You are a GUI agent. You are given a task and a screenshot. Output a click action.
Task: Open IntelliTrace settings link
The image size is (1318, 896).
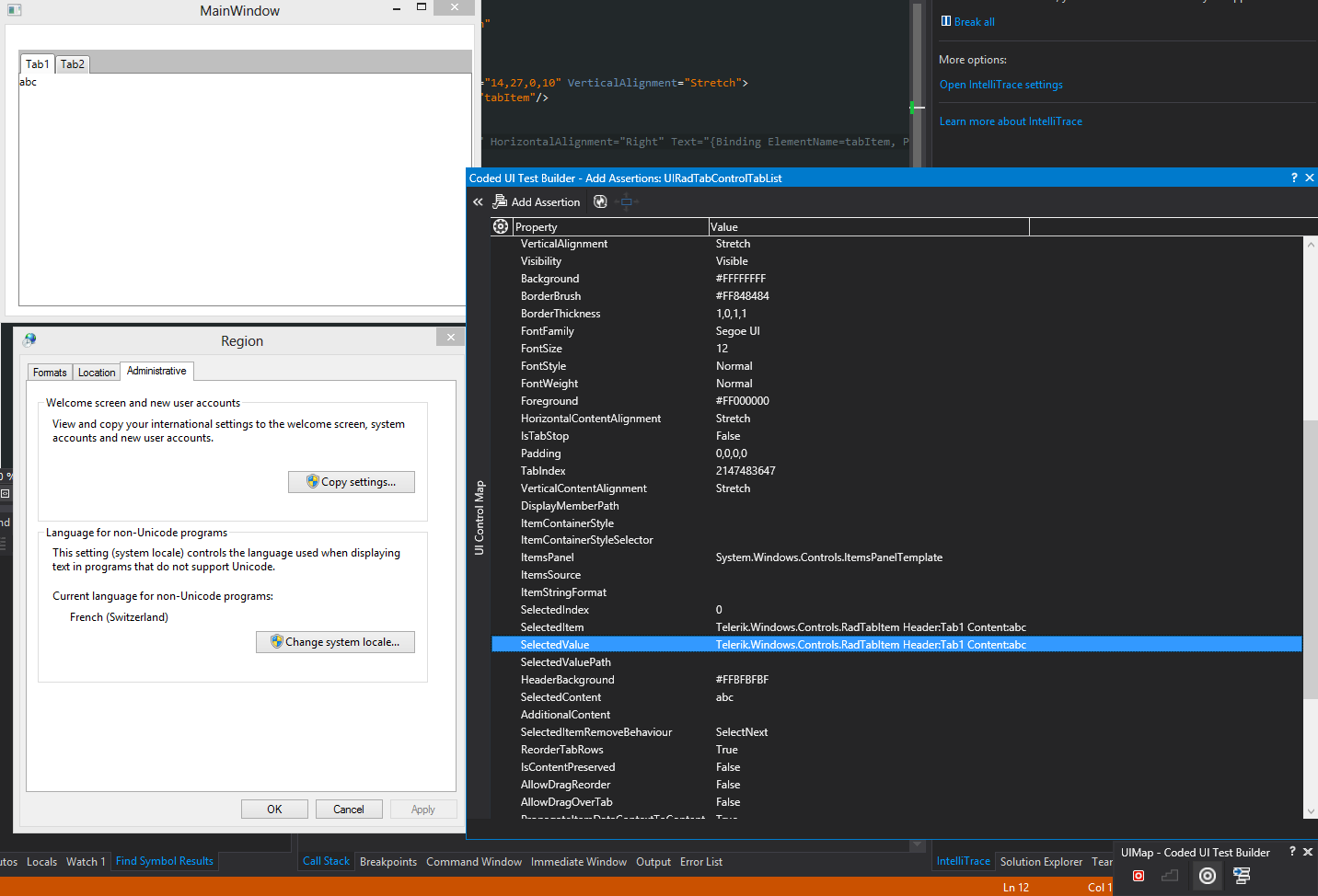point(1000,85)
